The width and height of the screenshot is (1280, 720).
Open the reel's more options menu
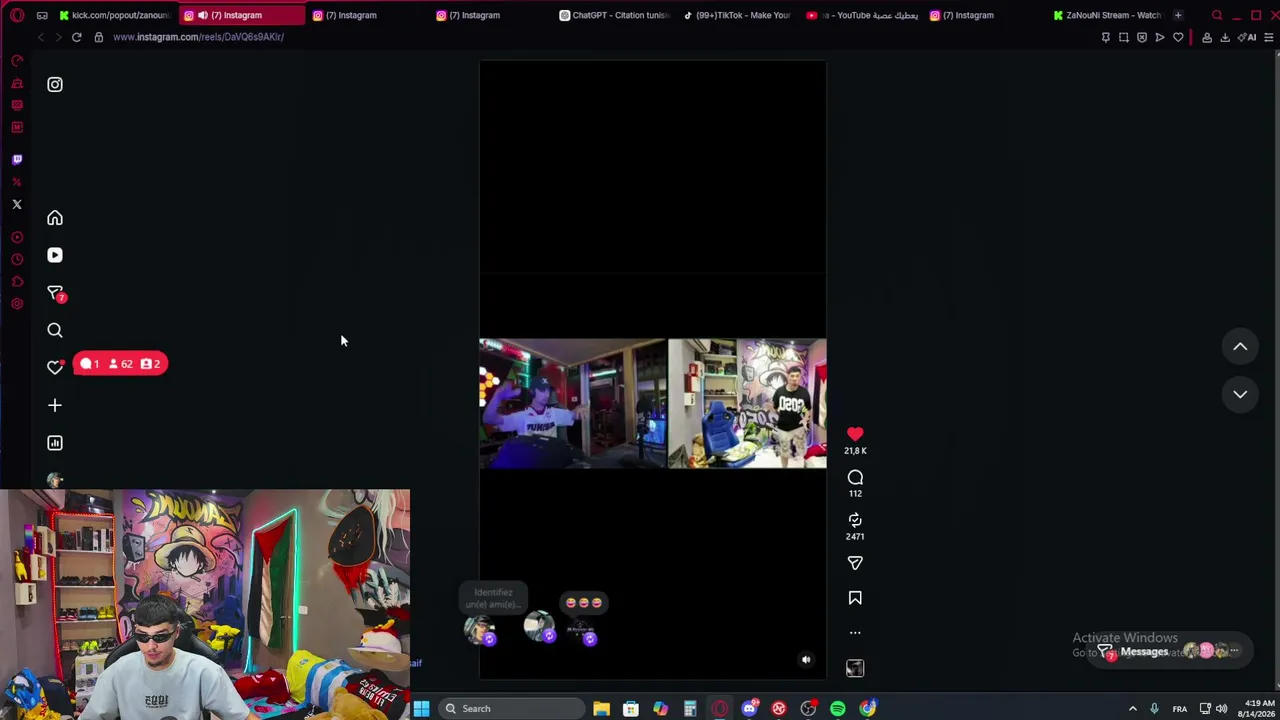pos(855,633)
